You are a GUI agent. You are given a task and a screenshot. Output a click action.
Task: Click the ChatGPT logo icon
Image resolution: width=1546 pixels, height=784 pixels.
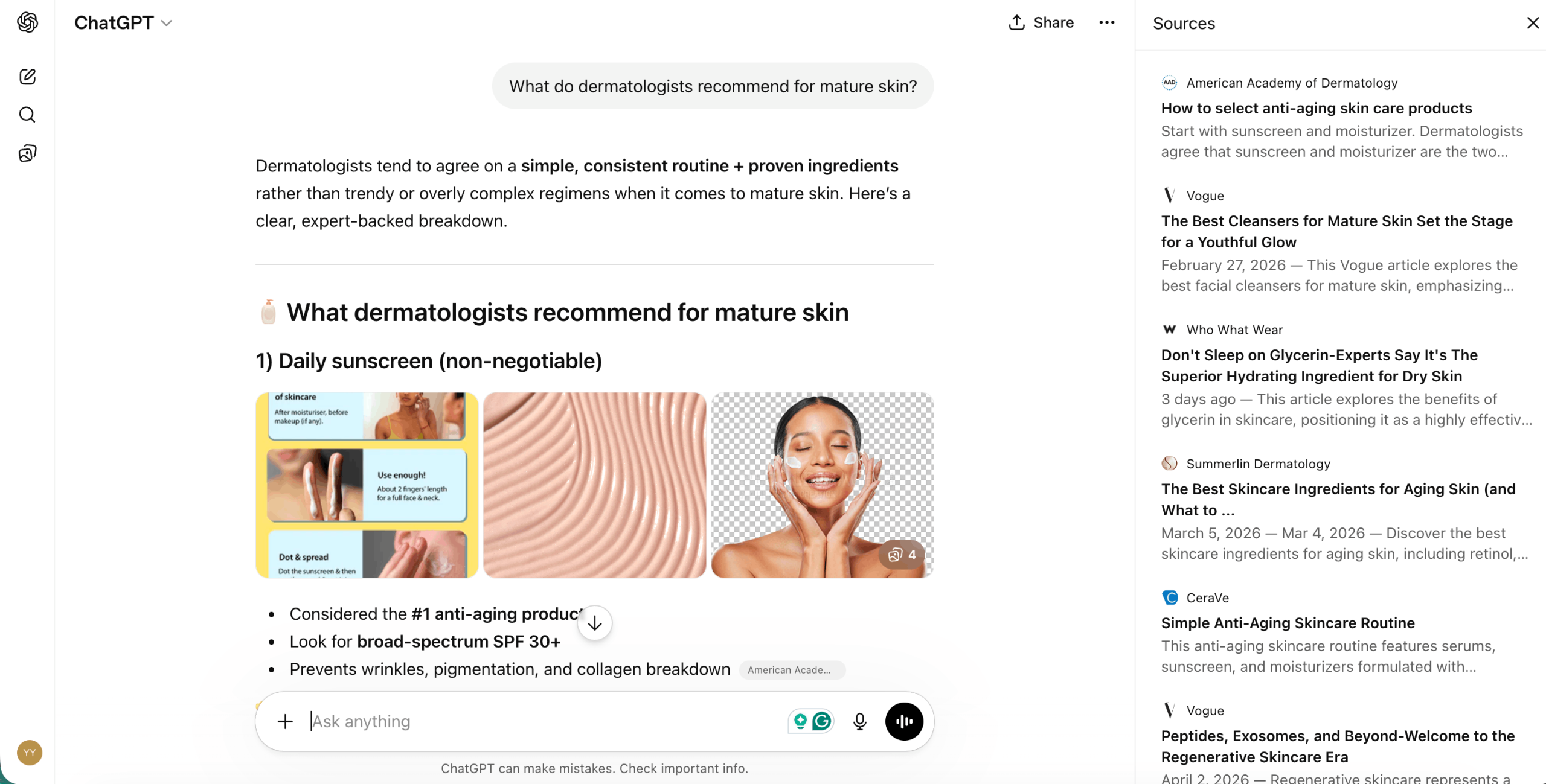[27, 22]
